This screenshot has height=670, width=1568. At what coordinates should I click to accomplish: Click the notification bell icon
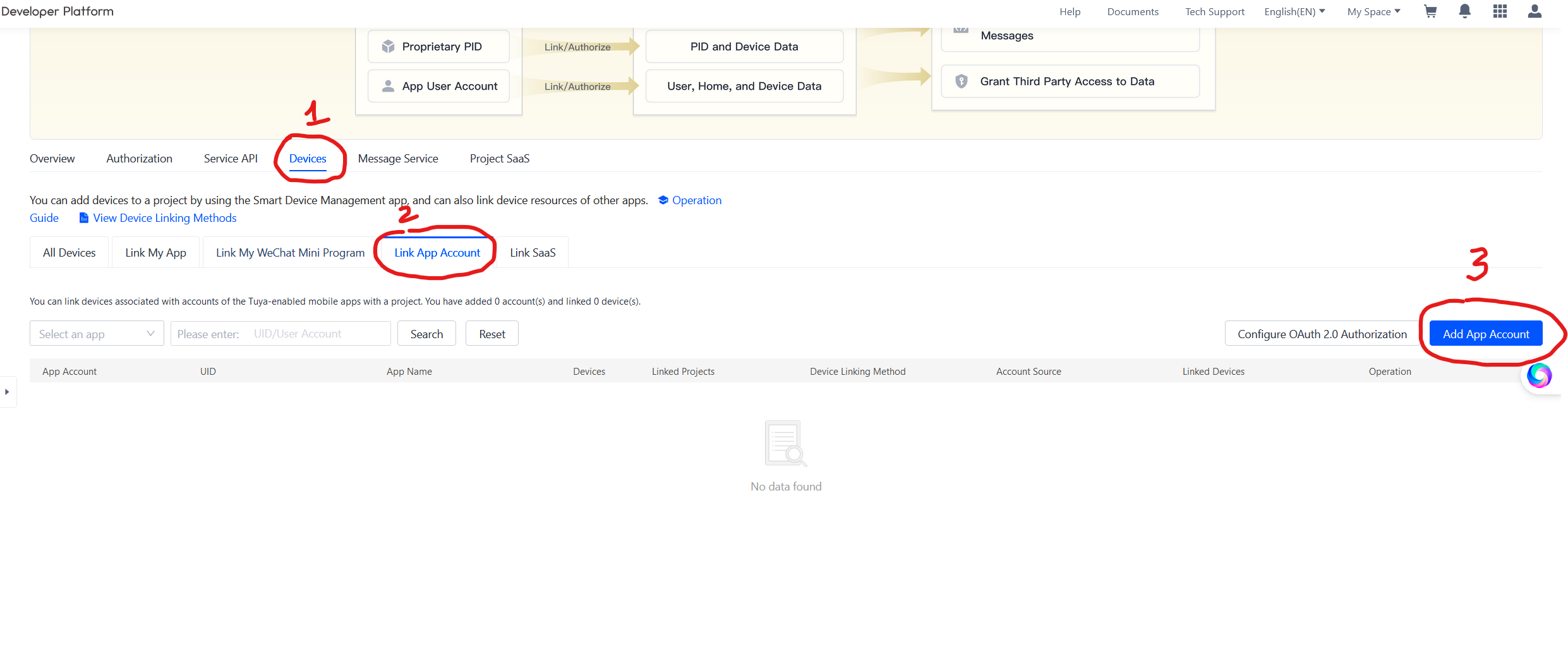point(1464,11)
